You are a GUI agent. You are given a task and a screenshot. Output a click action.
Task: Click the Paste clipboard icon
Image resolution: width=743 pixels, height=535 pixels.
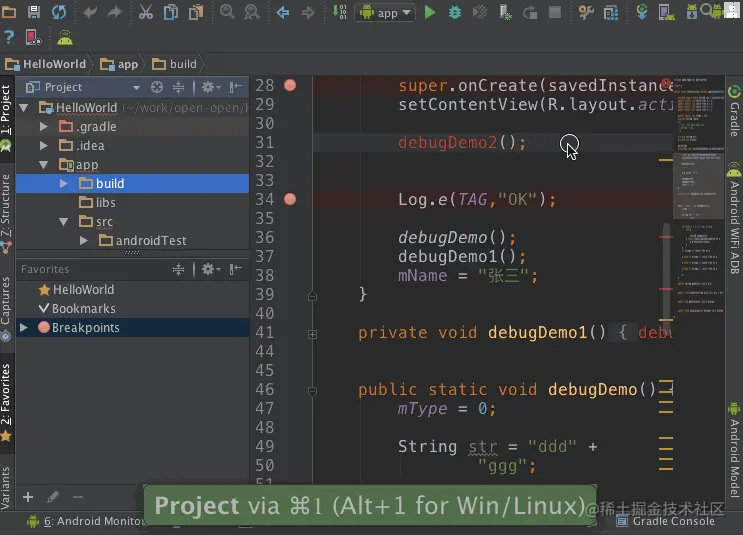pyautogui.click(x=196, y=12)
